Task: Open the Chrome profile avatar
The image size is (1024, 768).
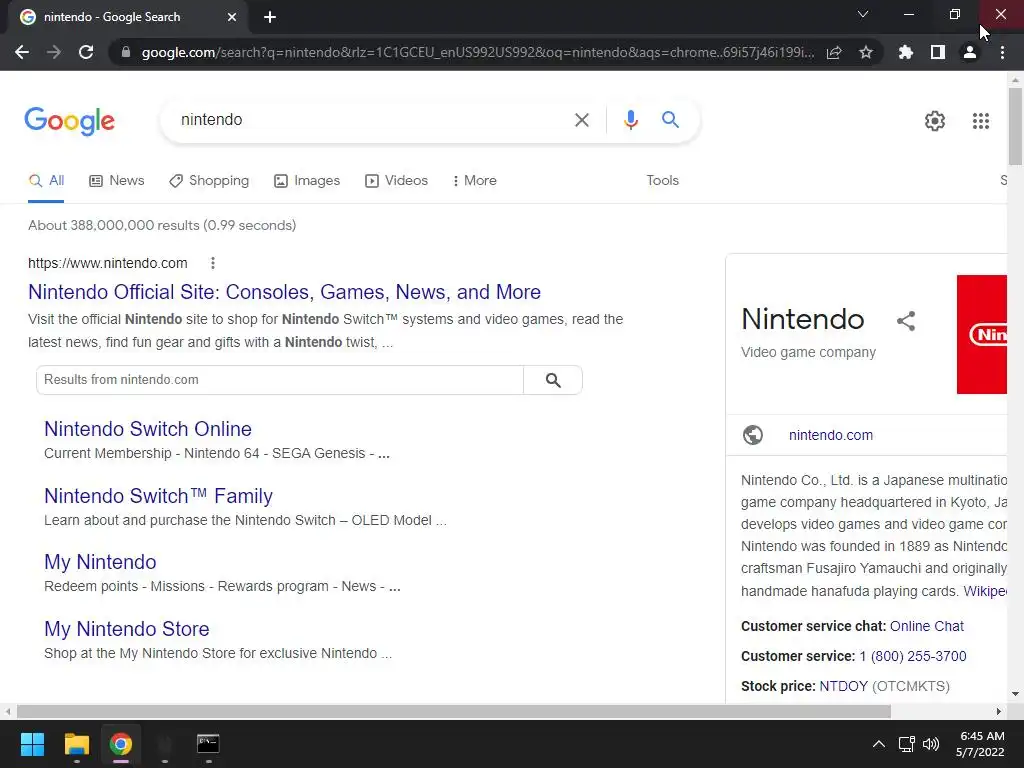Action: click(x=970, y=52)
